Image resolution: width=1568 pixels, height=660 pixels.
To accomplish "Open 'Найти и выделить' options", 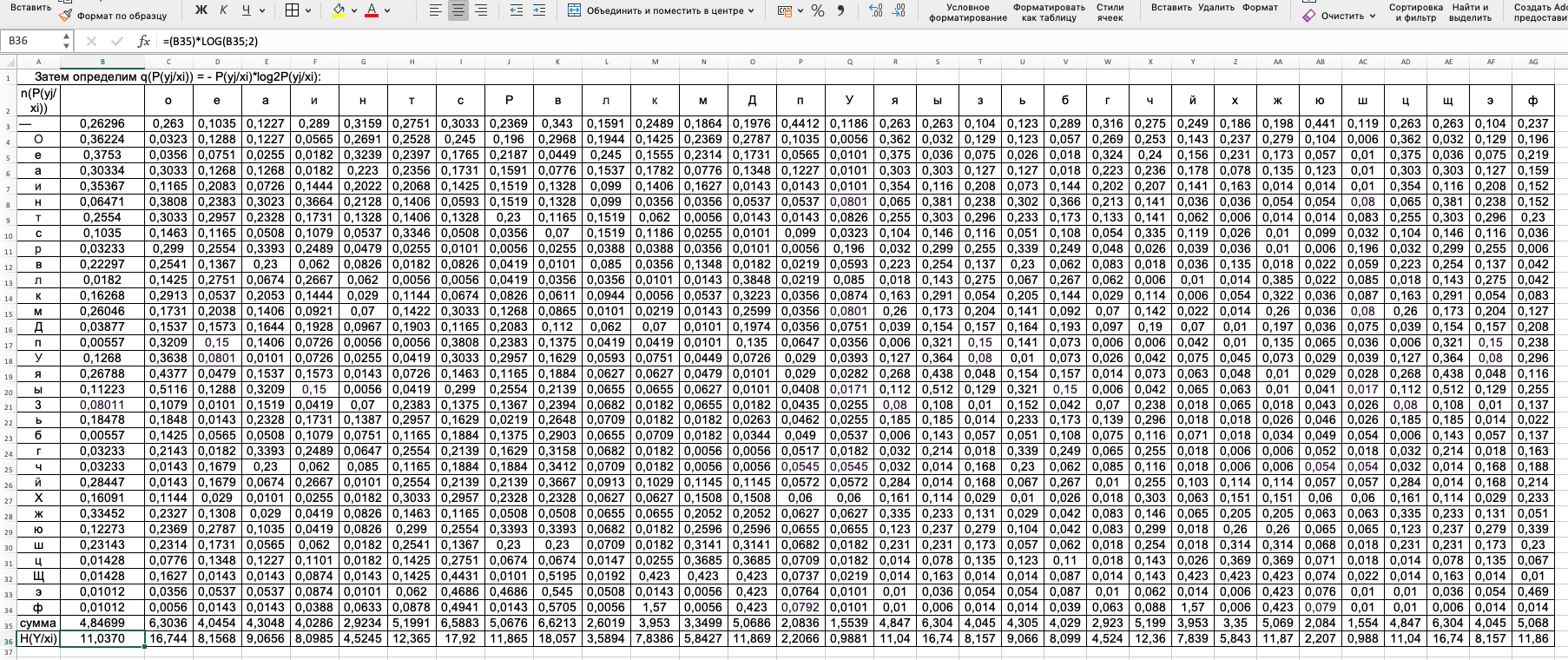I will tap(1471, 12).
